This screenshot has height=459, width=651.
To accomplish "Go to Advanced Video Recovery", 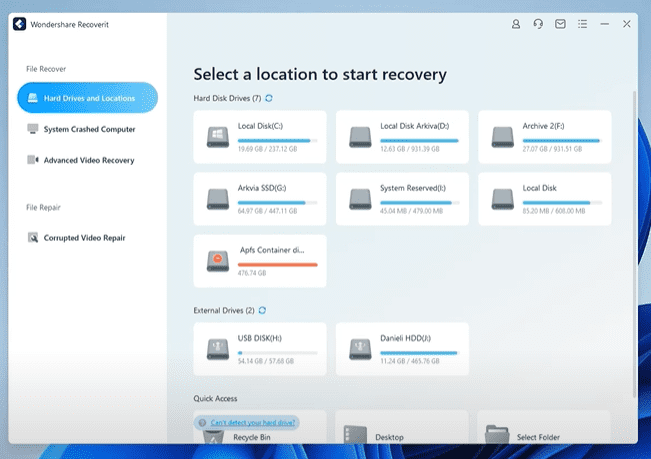I will click(88, 160).
